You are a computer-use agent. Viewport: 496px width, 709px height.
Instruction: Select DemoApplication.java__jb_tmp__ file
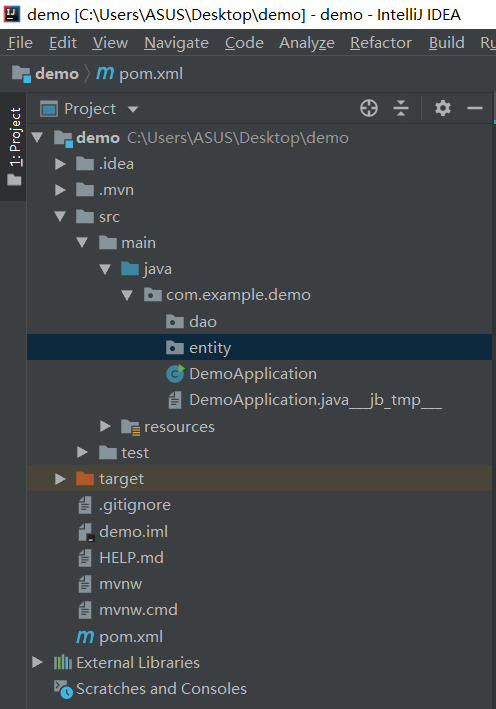pos(315,400)
